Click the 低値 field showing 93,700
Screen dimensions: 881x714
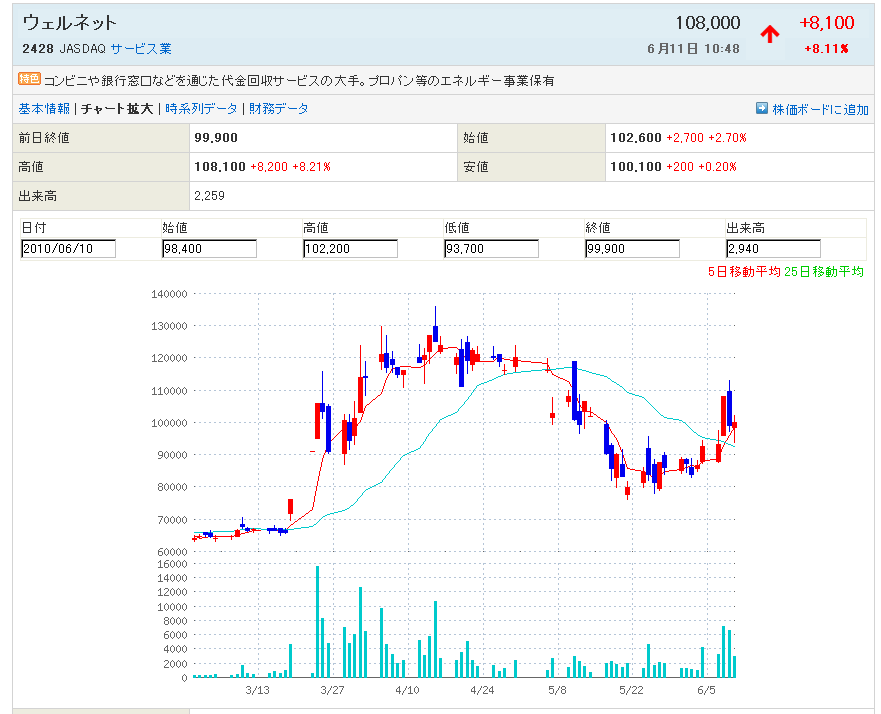tap(492, 248)
